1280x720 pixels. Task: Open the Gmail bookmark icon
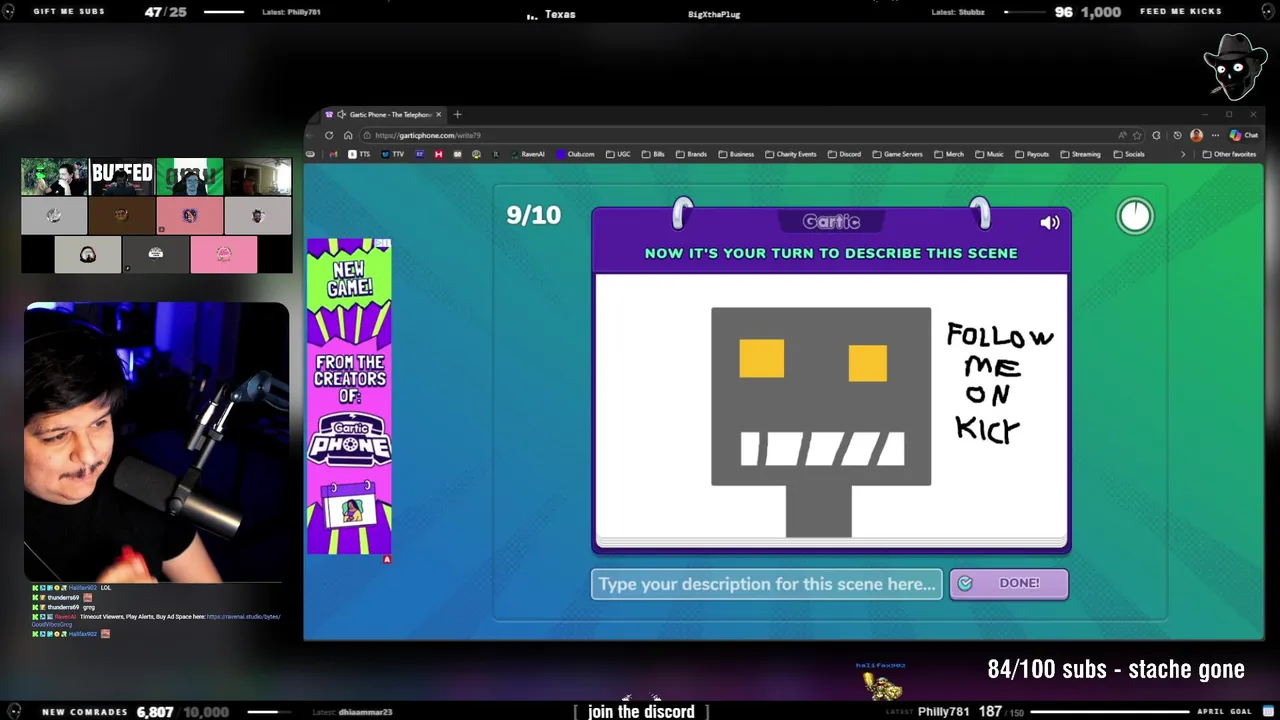[x=333, y=154]
